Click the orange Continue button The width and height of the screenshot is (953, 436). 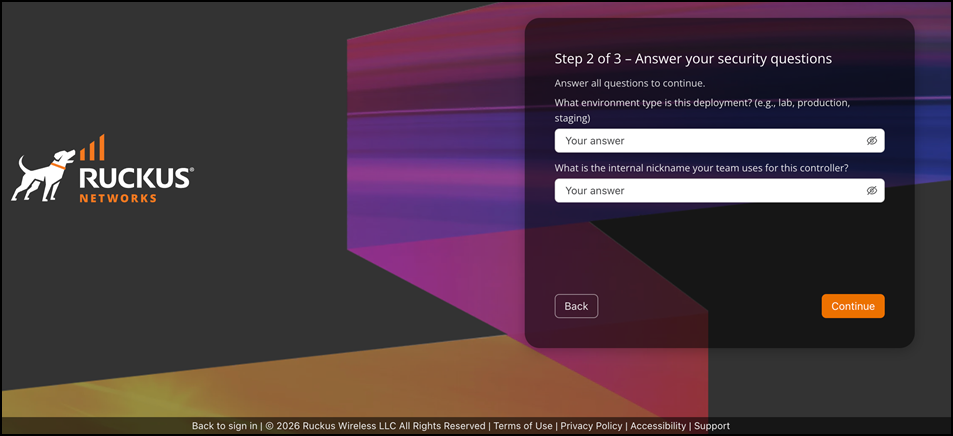tap(853, 306)
